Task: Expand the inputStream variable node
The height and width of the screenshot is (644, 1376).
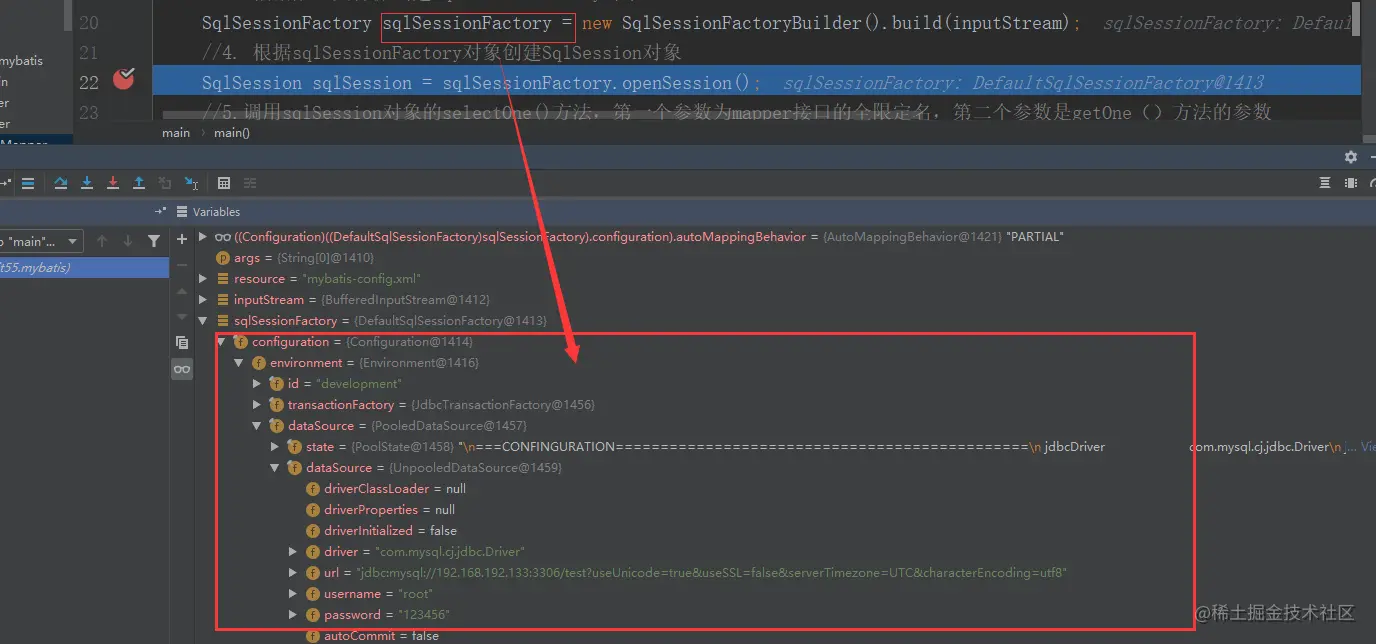Action: (x=203, y=300)
